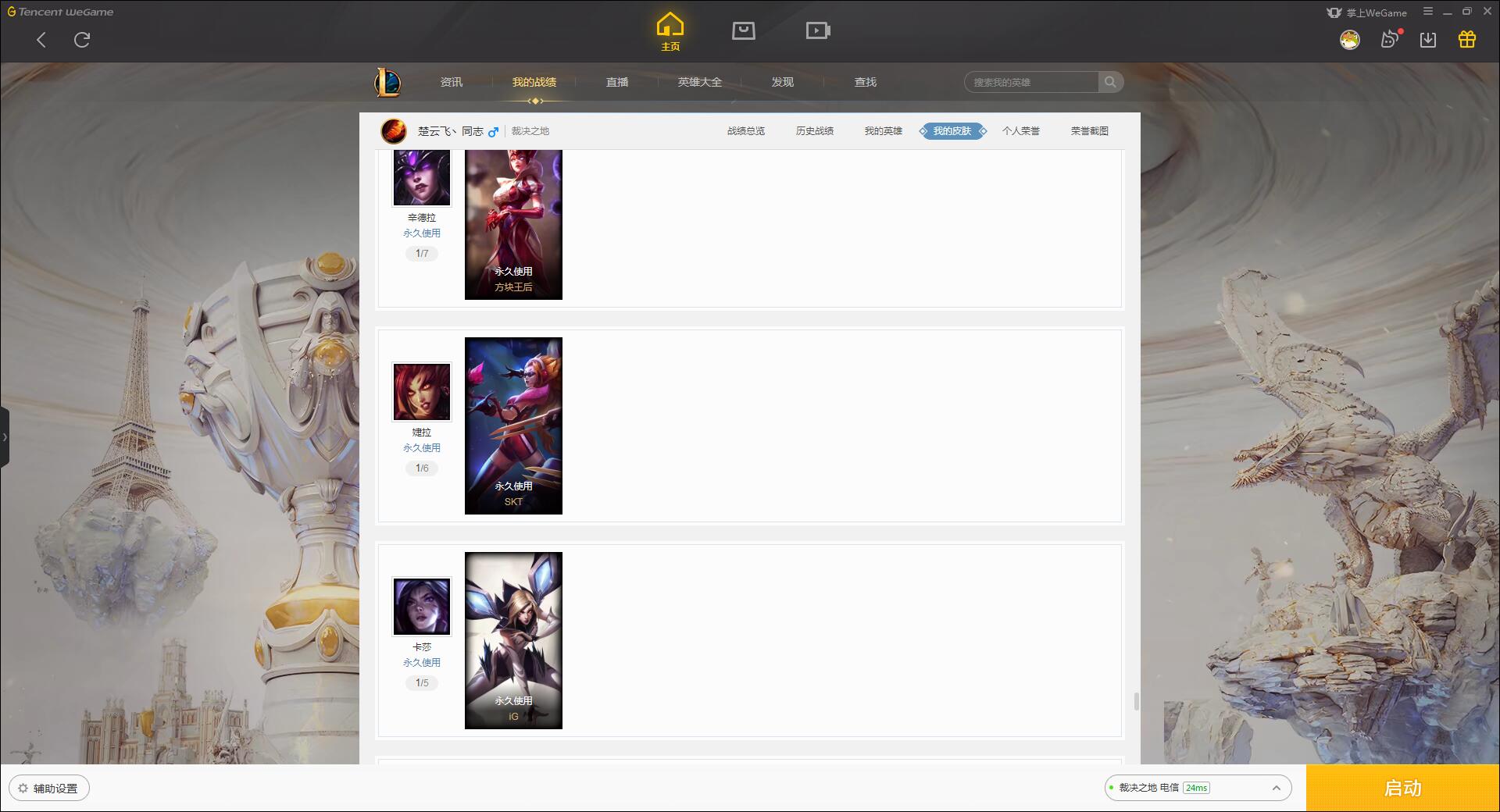Open the download manager icon
The height and width of the screenshot is (812, 1500).
pos(1428,40)
